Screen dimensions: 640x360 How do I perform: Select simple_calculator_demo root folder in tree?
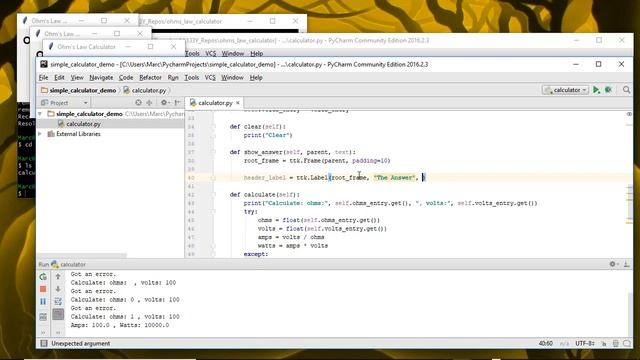click(85, 114)
